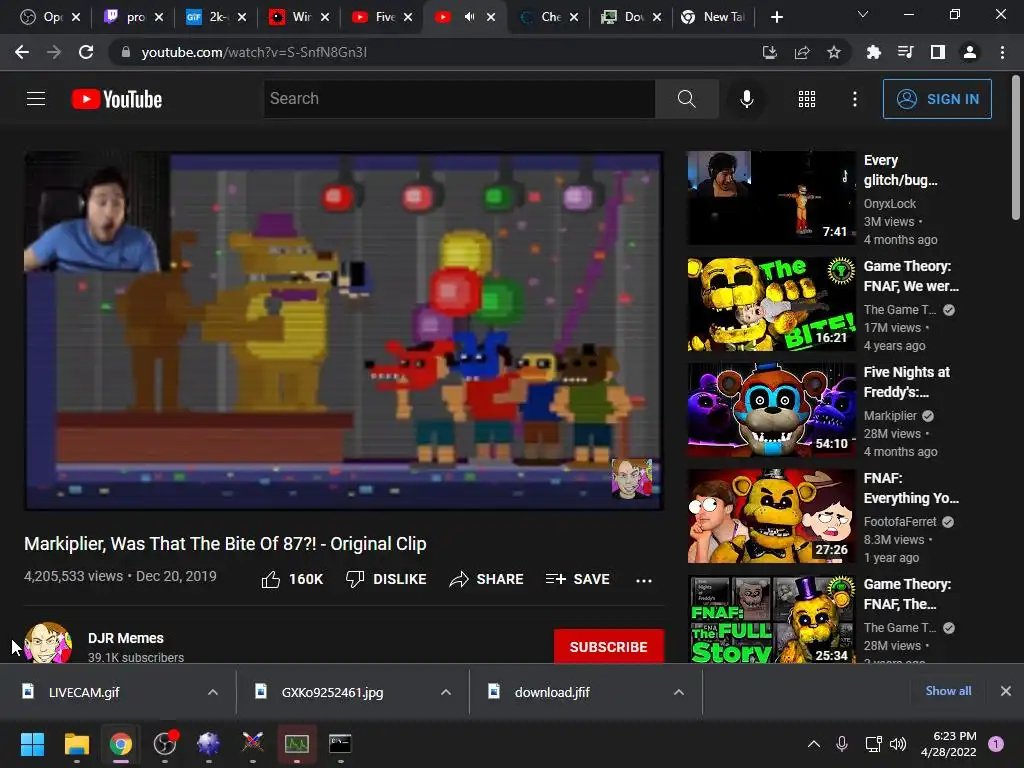This screenshot has width=1024, height=768.
Task: Show all downloads
Action: [x=948, y=691]
